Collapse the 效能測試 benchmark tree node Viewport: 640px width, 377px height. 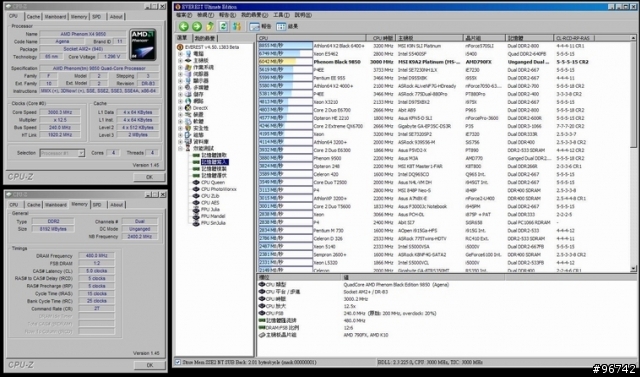(180, 149)
